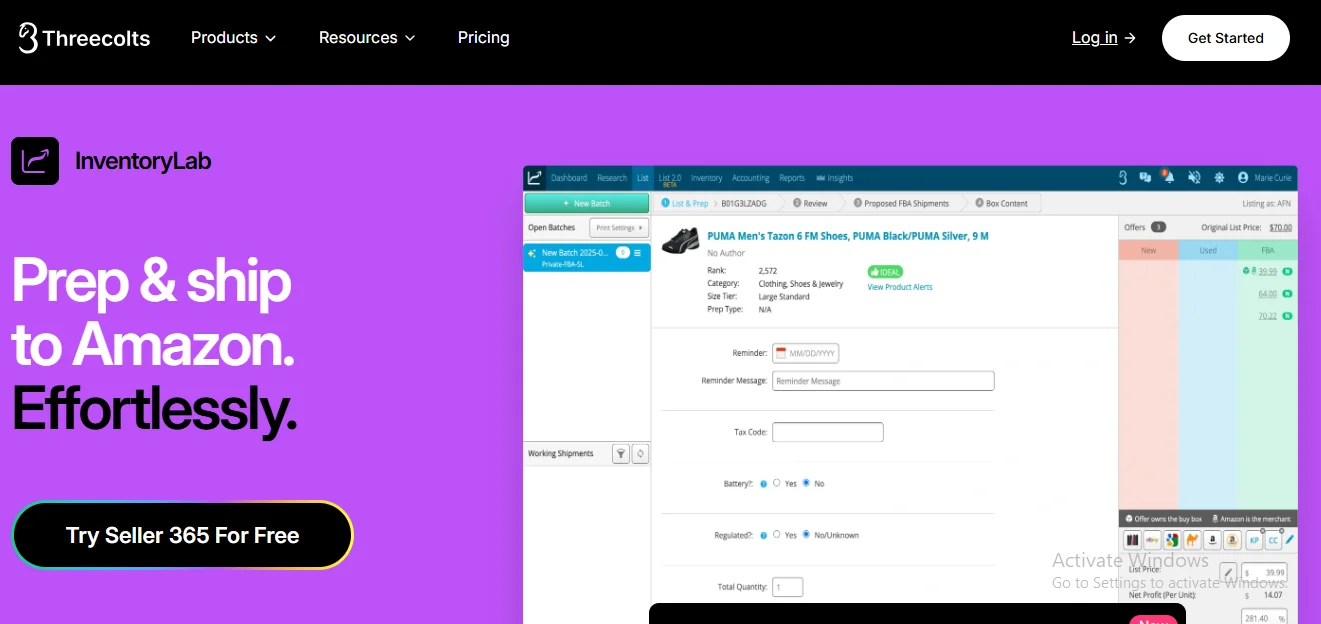Go to Proposed FBA Shipments step
Image resolution: width=1321 pixels, height=624 pixels.
coord(901,203)
